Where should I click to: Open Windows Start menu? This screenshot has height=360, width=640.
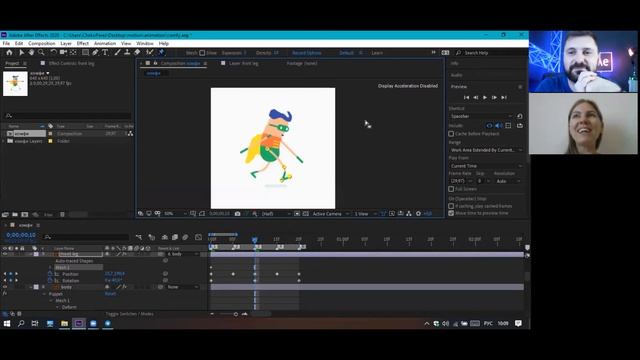[x=7, y=323]
